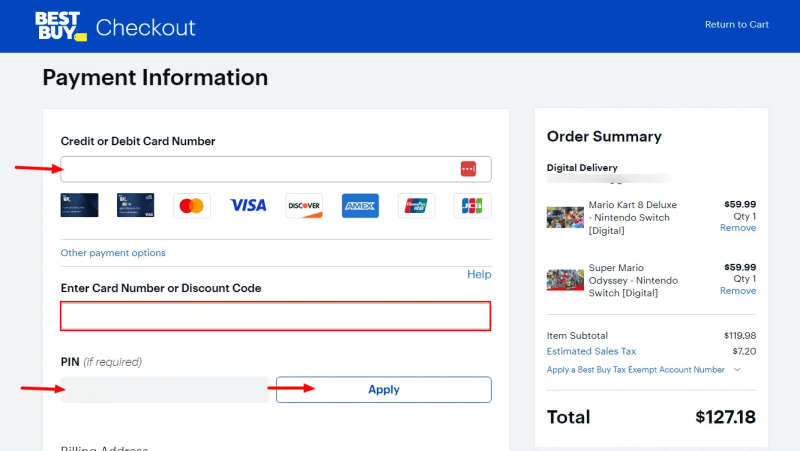Open Other payment options

[113, 253]
